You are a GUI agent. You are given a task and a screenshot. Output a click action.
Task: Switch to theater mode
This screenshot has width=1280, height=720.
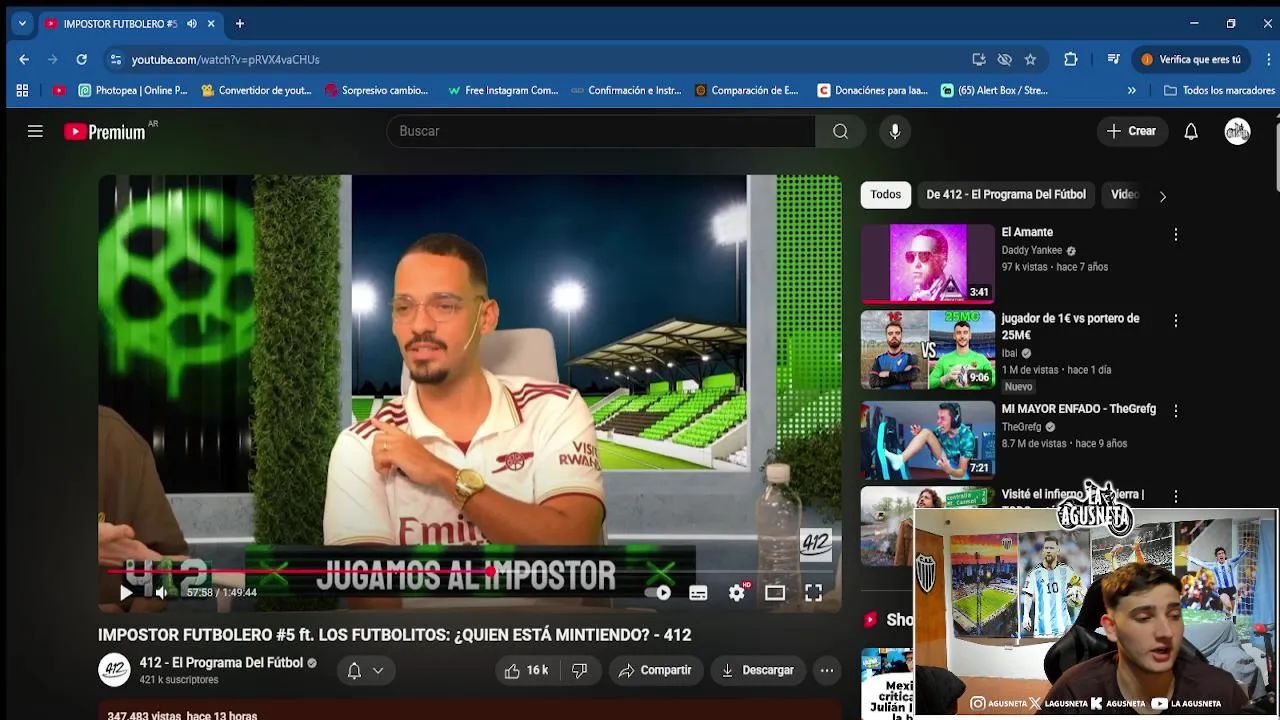point(775,593)
